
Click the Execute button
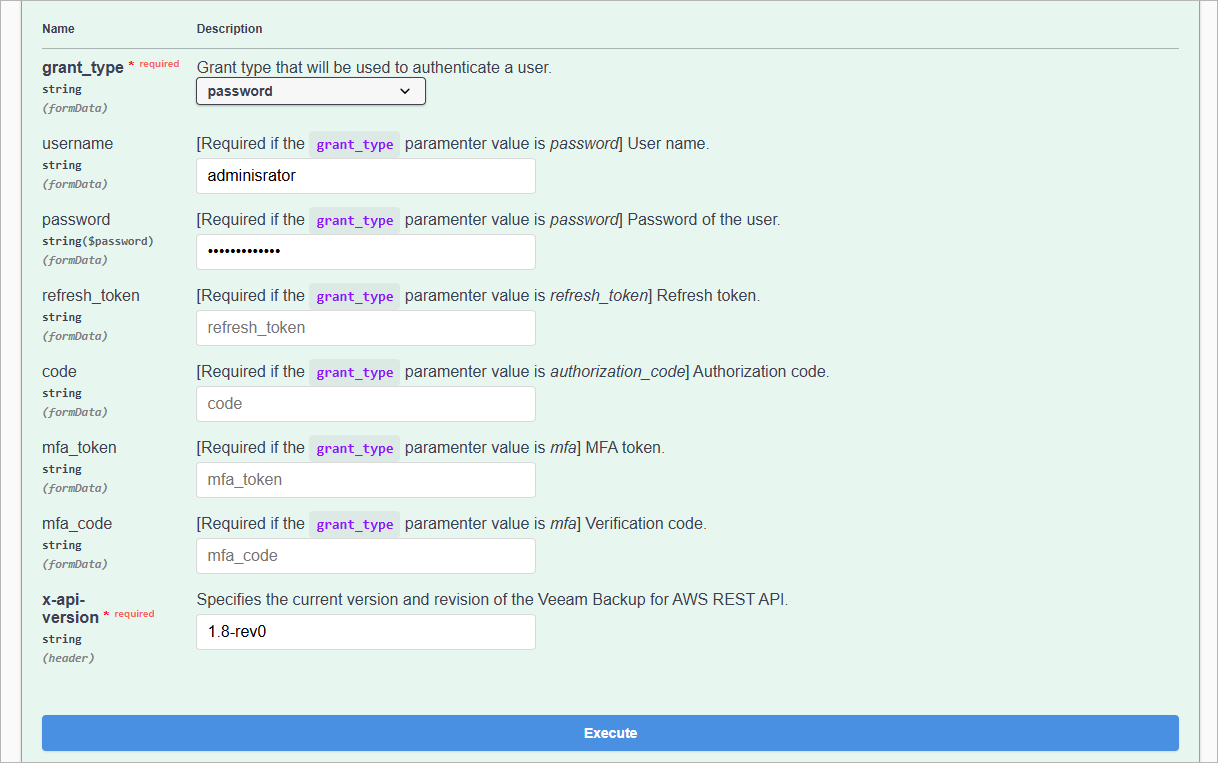point(610,733)
